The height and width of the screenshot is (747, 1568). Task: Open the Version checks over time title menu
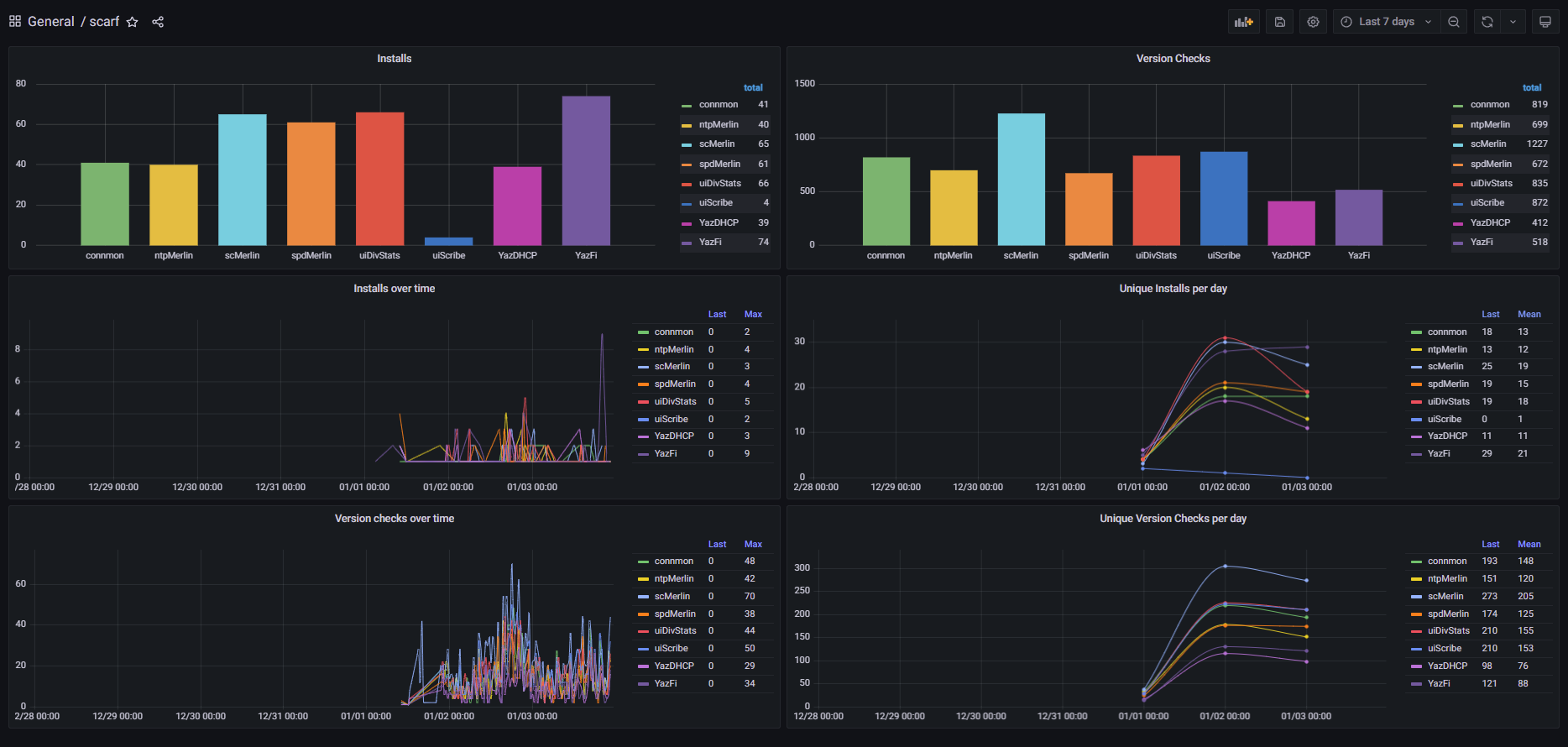394,519
